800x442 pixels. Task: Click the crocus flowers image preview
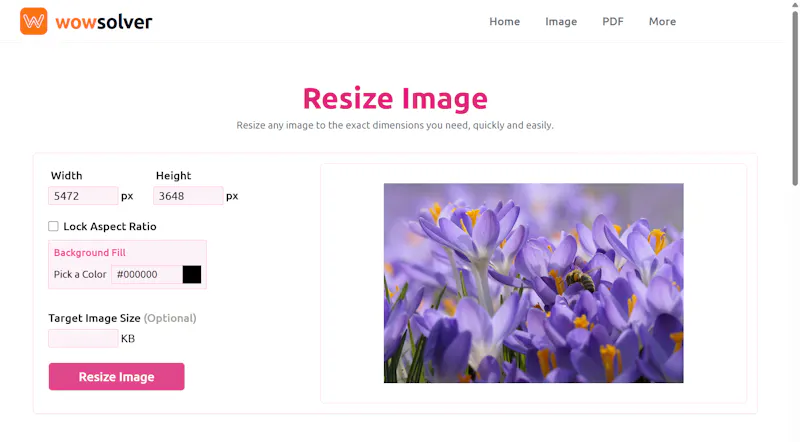click(533, 283)
